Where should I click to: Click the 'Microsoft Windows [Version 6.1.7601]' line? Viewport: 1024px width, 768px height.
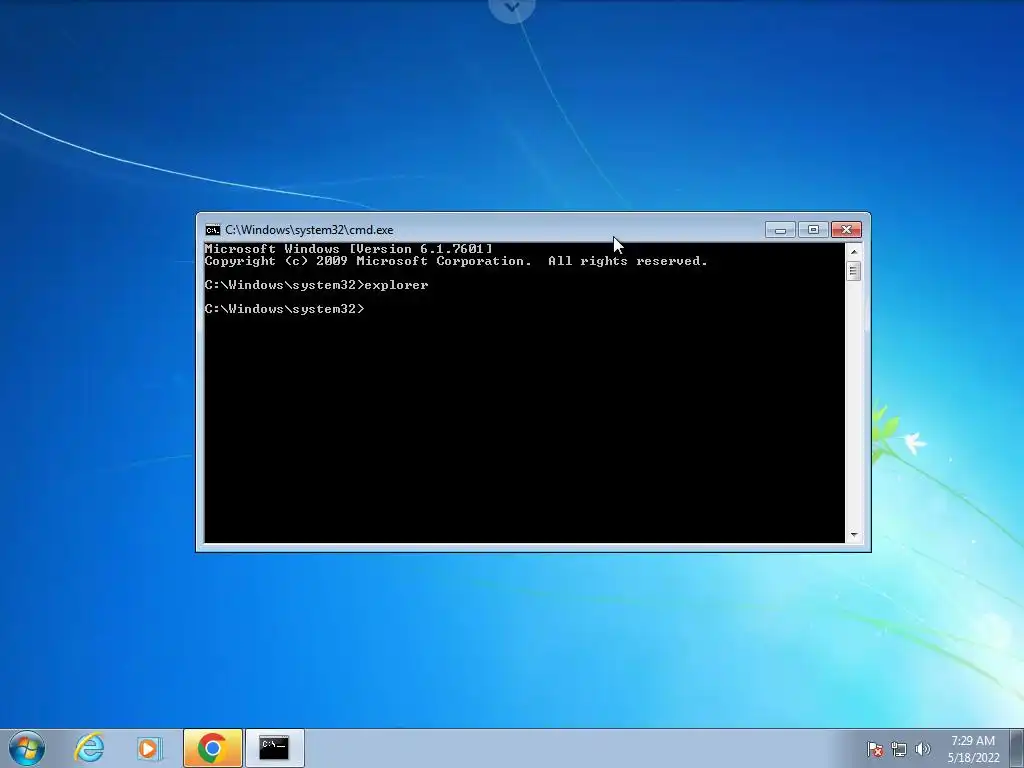349,249
